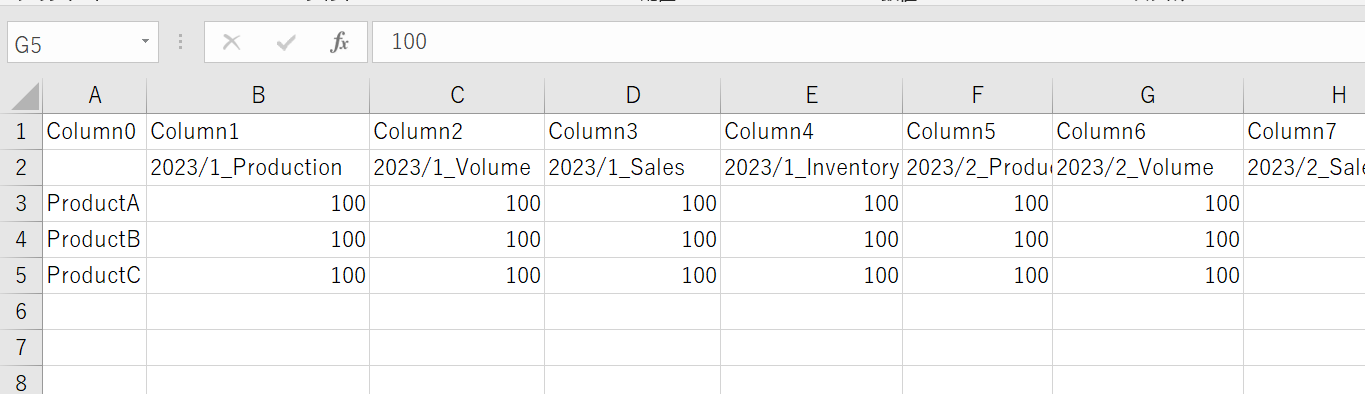Click cell ProductC
The image size is (1365, 394).
(95, 275)
